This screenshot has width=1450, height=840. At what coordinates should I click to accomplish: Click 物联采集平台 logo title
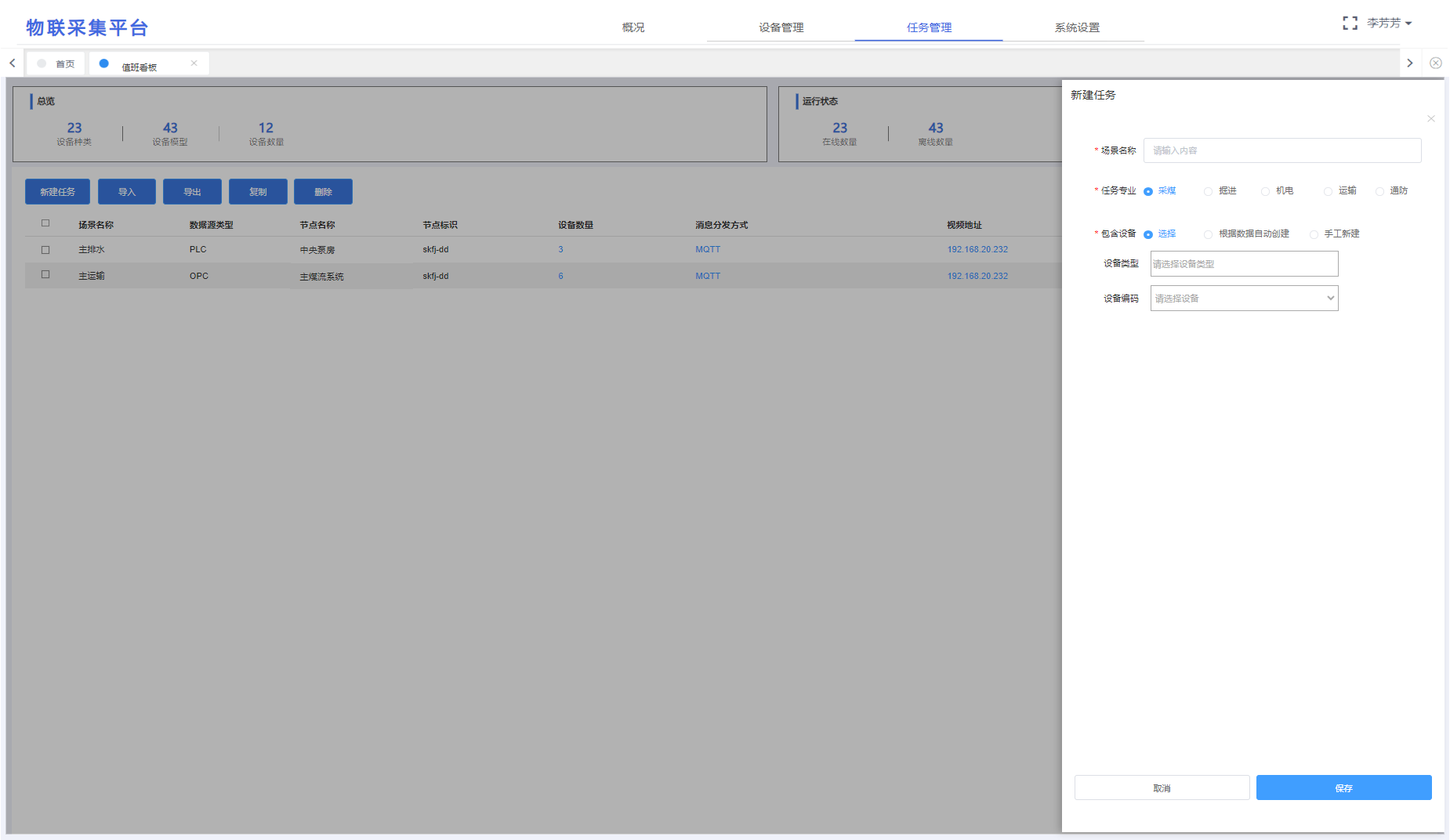point(87,28)
